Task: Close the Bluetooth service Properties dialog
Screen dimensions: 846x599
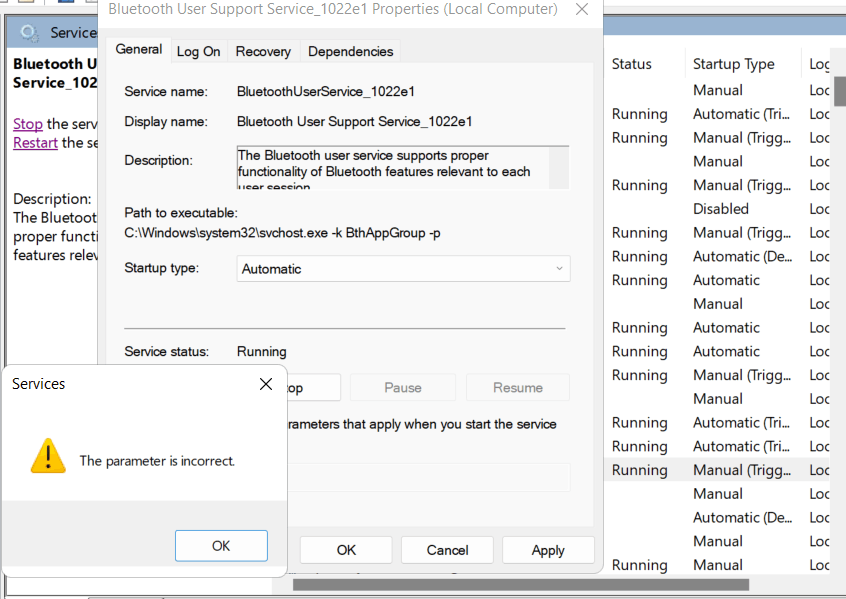Action: tap(582, 9)
